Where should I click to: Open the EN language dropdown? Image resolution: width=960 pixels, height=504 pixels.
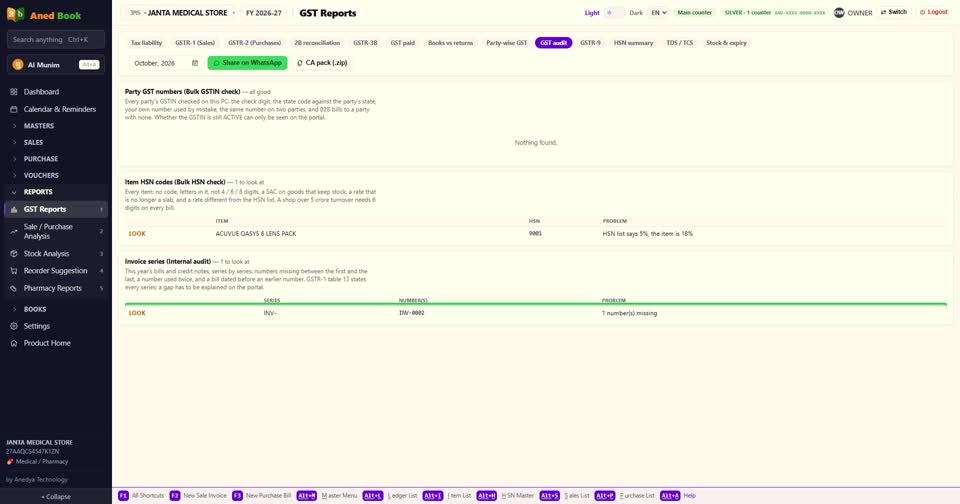[x=658, y=13]
